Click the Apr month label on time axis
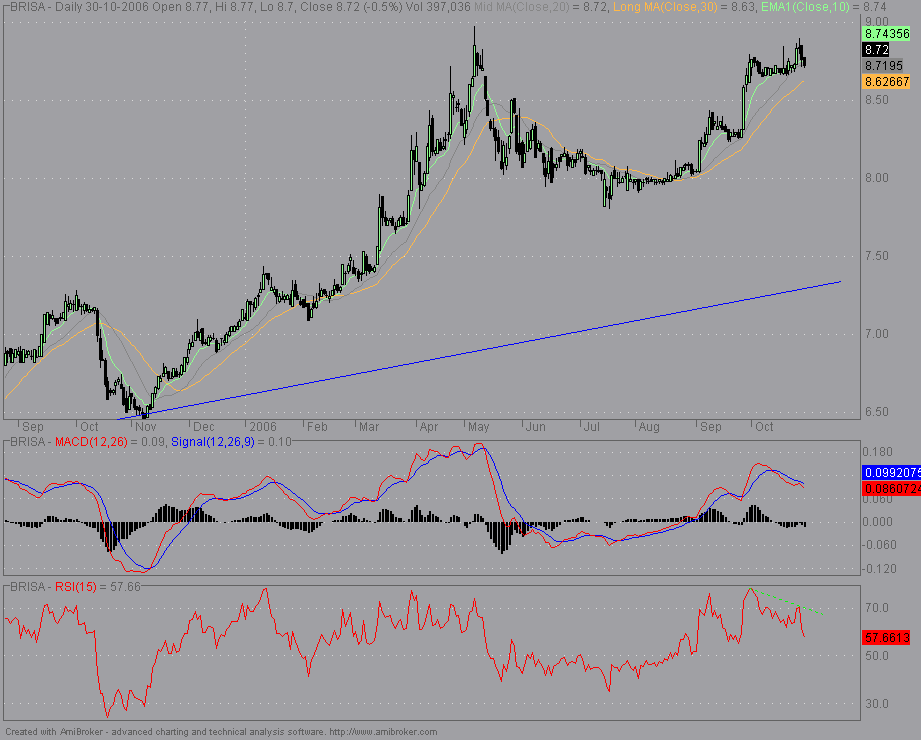Viewport: 921px width, 740px height. tap(429, 427)
